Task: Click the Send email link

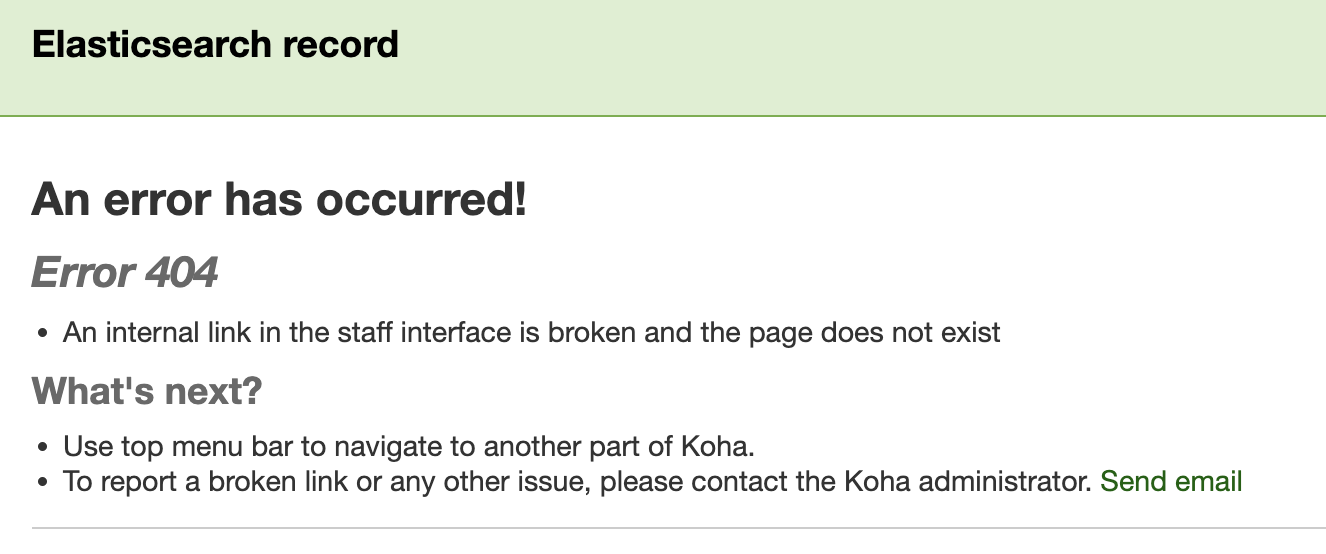Action: click(x=1171, y=481)
